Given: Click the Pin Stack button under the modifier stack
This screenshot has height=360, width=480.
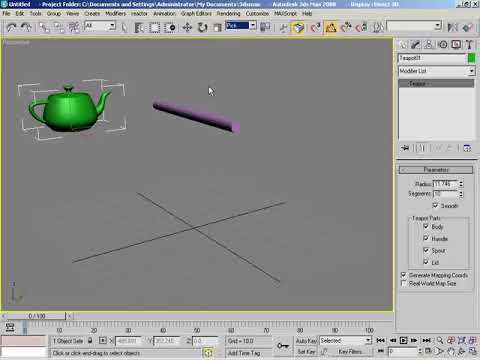Looking at the screenshot, I should pos(405,148).
